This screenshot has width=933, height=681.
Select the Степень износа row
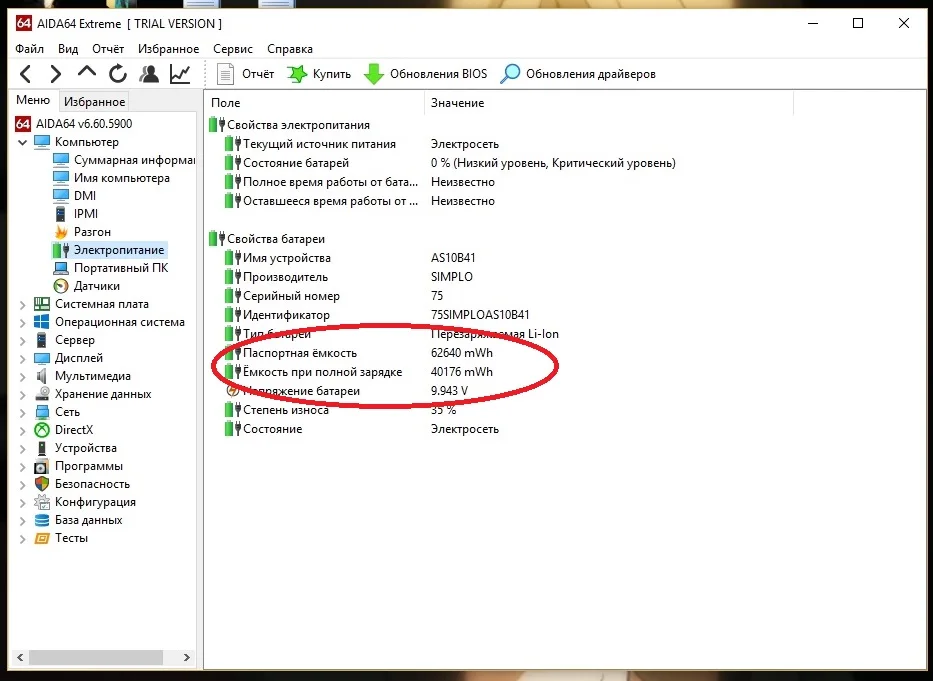(340, 410)
